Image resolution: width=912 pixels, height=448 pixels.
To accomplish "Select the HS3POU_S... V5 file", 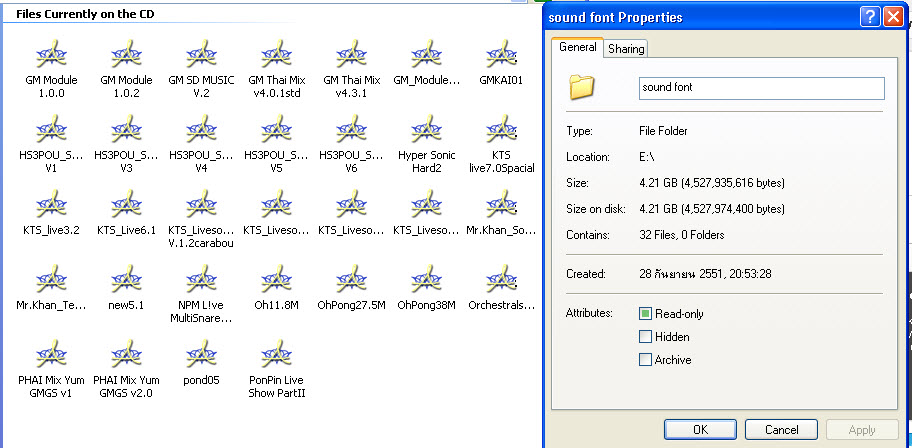I will [276, 145].
